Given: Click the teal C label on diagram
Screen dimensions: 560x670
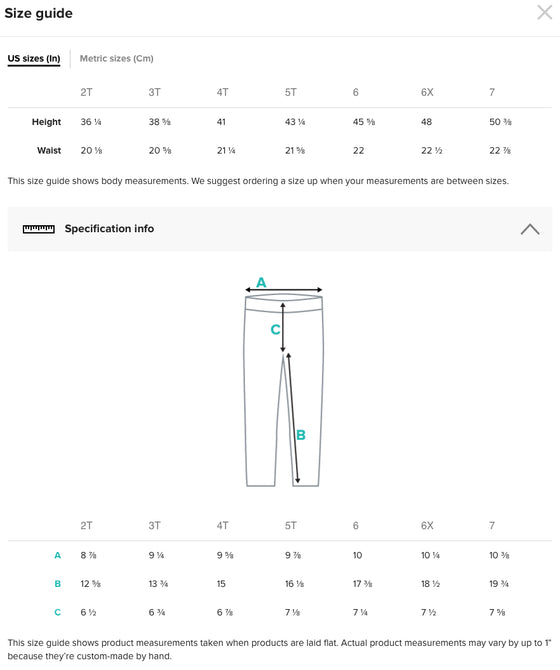Looking at the screenshot, I should point(275,329).
